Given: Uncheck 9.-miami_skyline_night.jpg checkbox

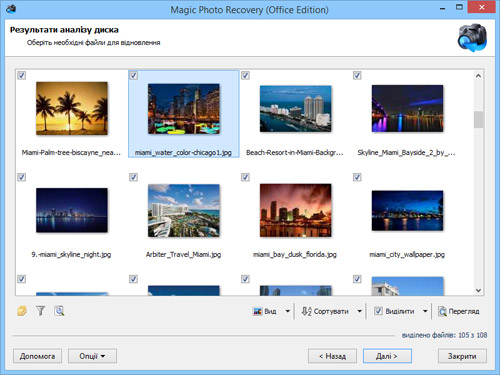Looking at the screenshot, I should [x=22, y=177].
